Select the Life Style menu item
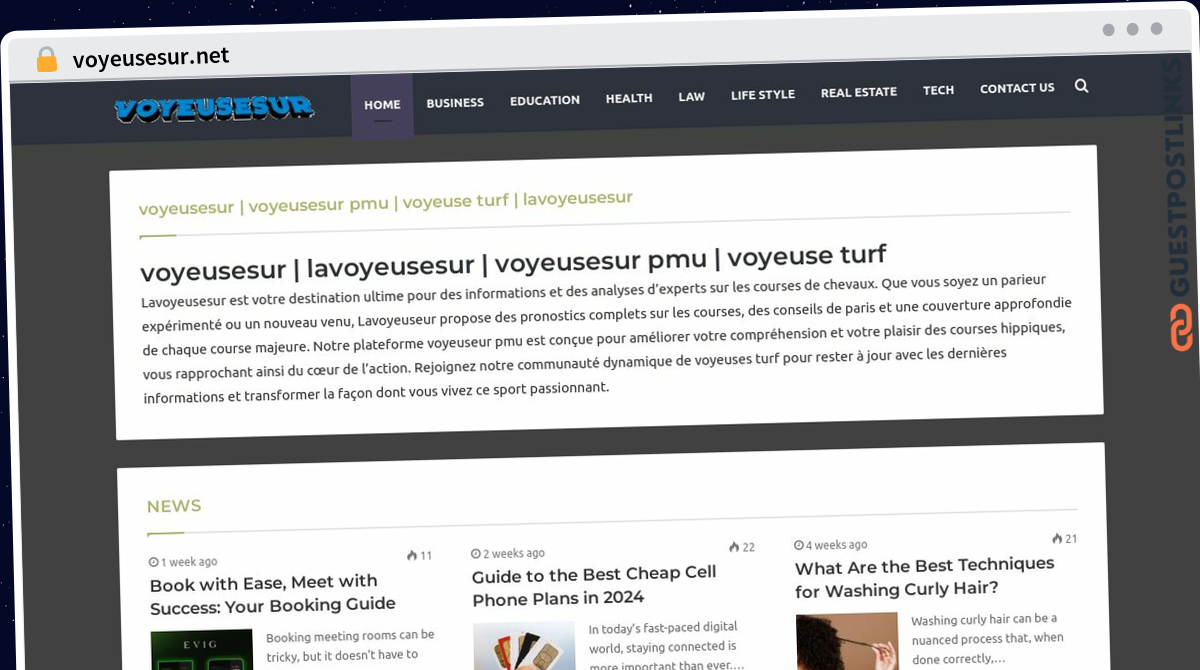 [763, 95]
